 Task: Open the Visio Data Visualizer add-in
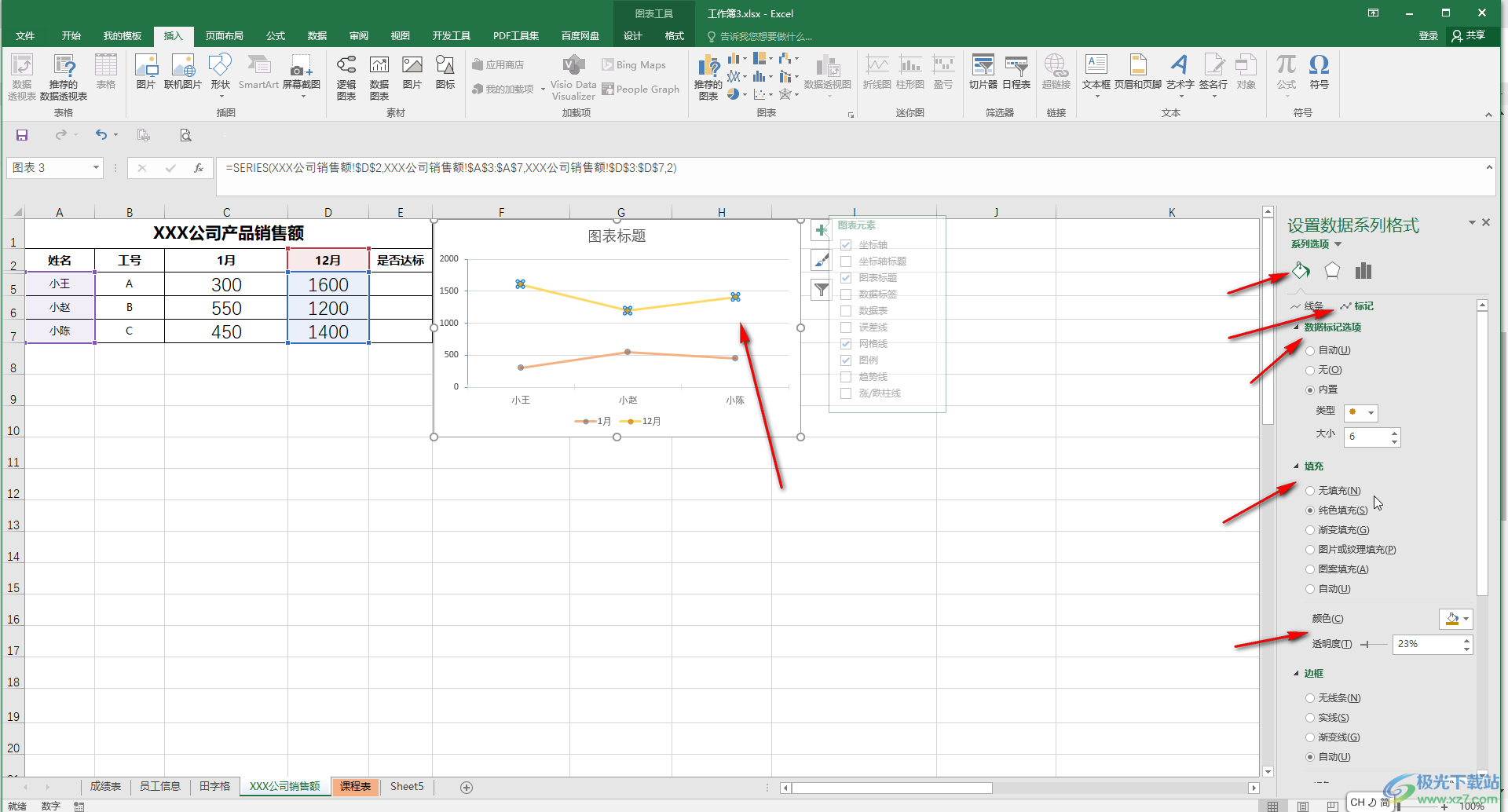tap(573, 77)
